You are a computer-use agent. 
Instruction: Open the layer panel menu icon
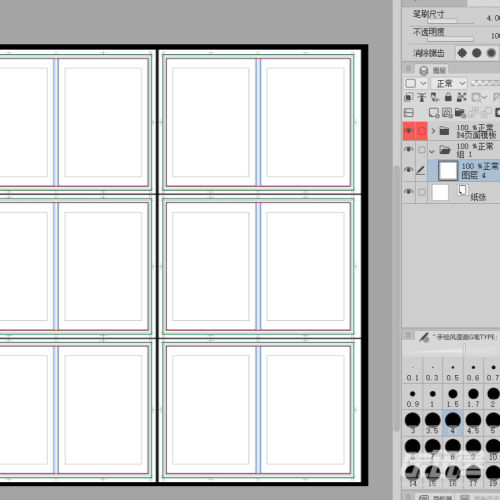pos(408,69)
